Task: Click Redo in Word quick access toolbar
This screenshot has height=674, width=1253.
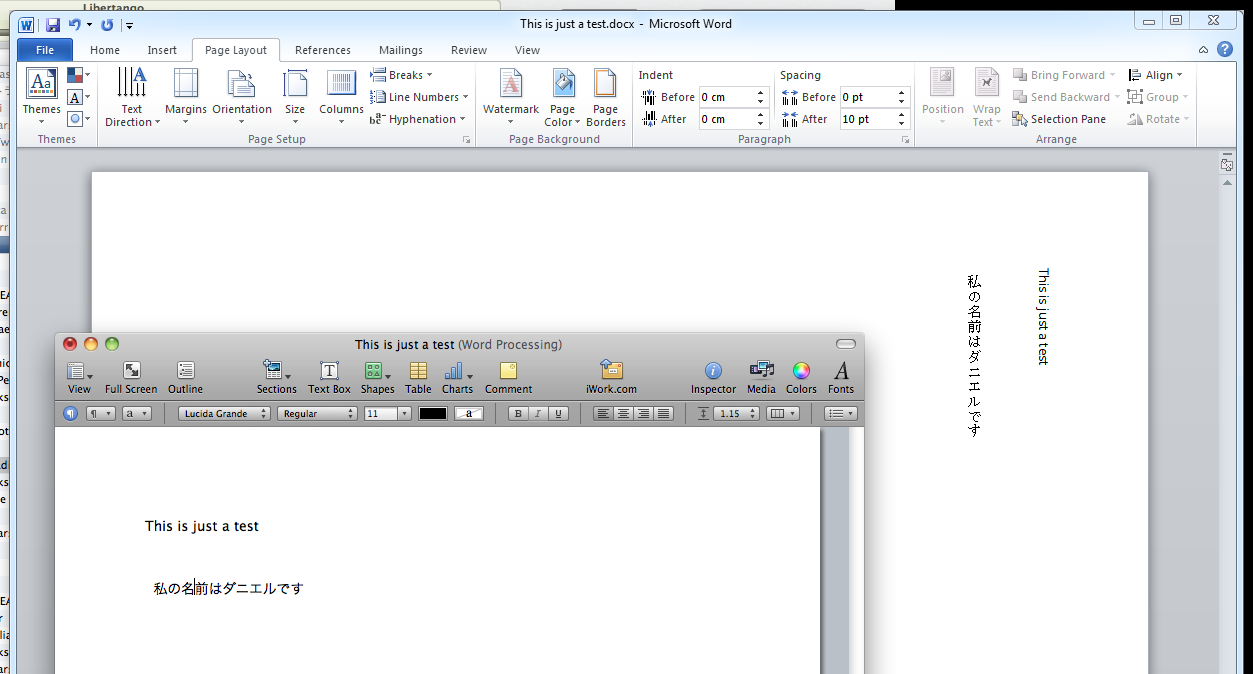Action: click(107, 24)
